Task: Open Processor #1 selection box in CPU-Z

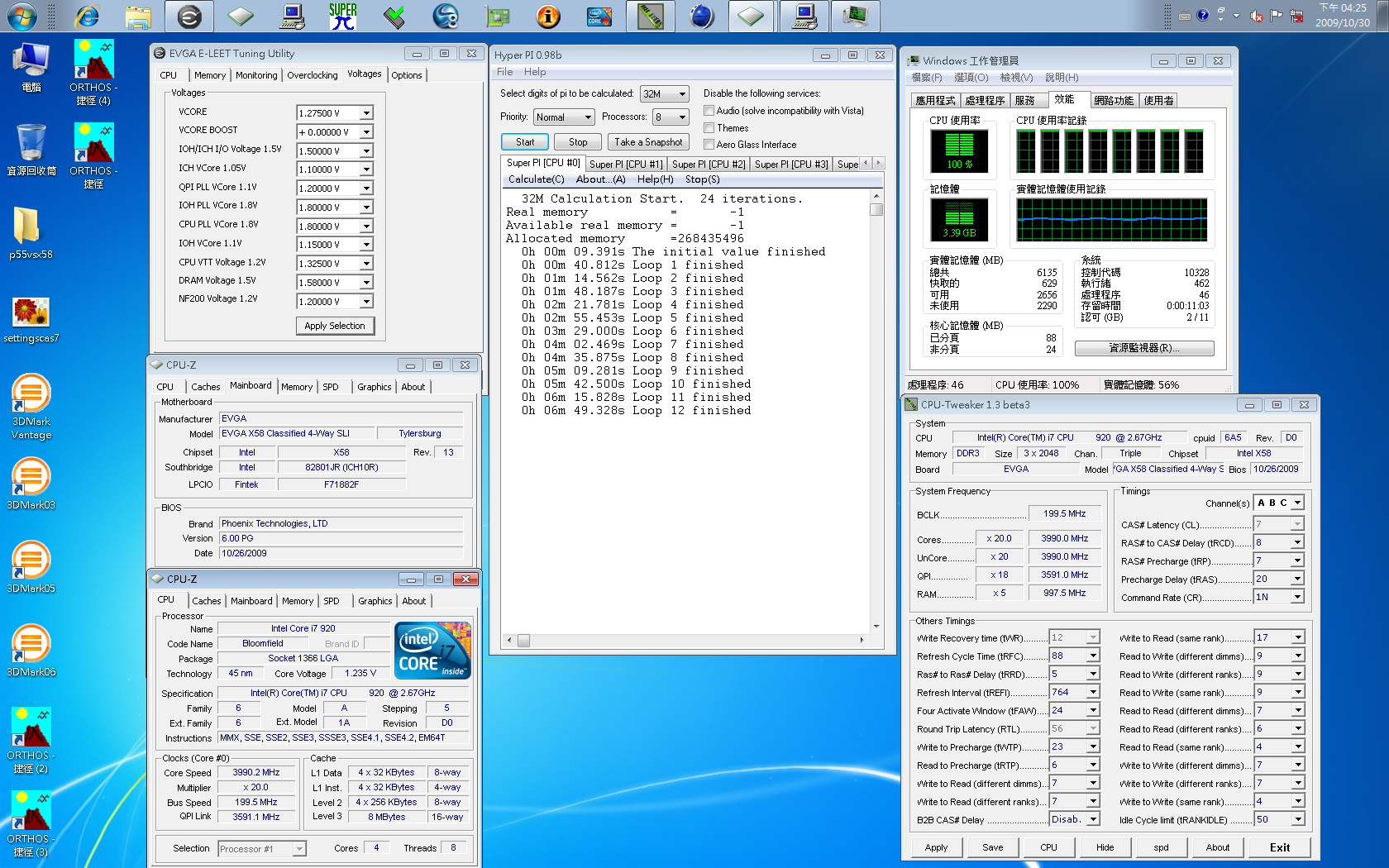Action: (x=262, y=849)
